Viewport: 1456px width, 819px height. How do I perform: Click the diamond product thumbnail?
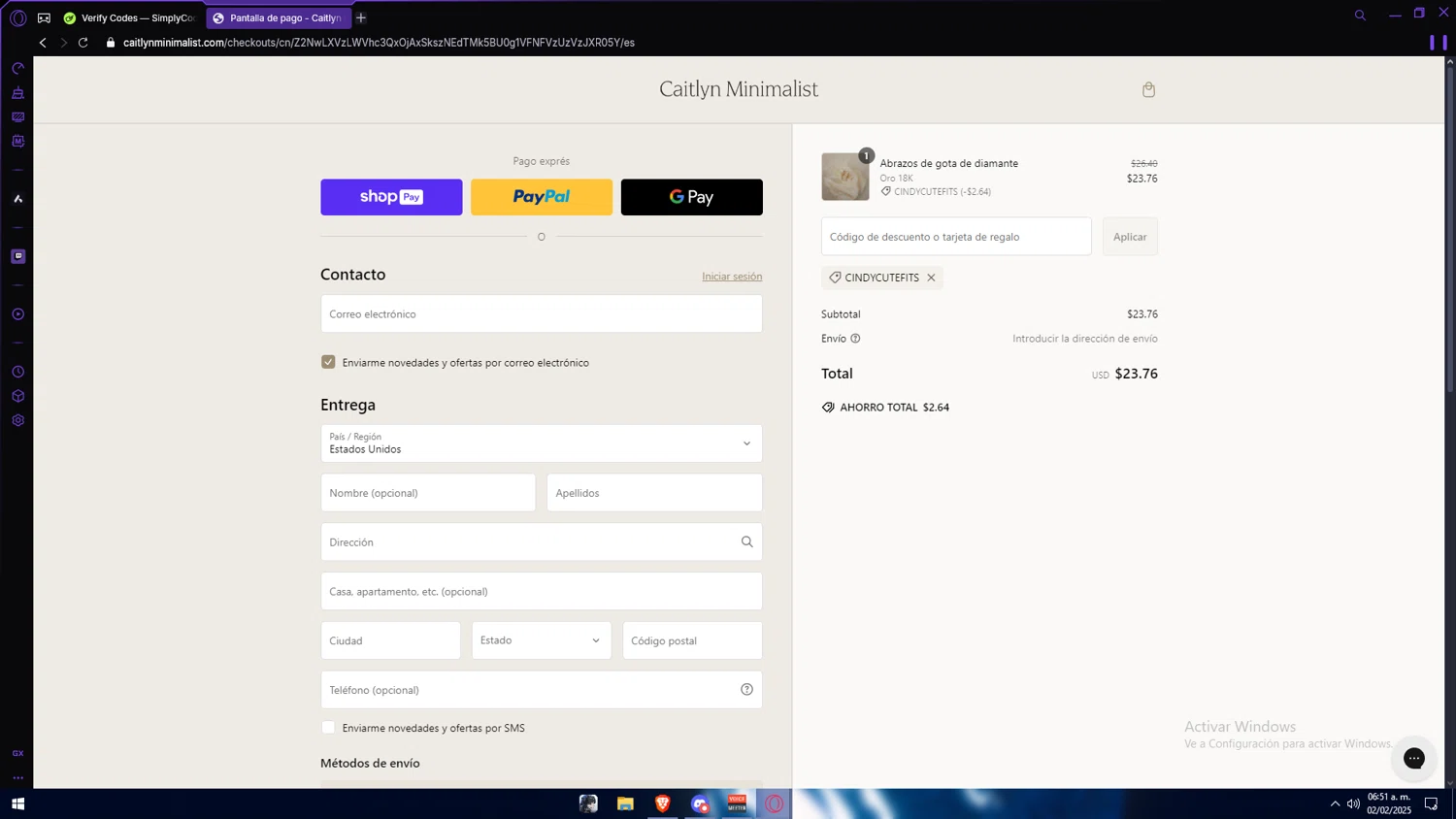click(845, 177)
